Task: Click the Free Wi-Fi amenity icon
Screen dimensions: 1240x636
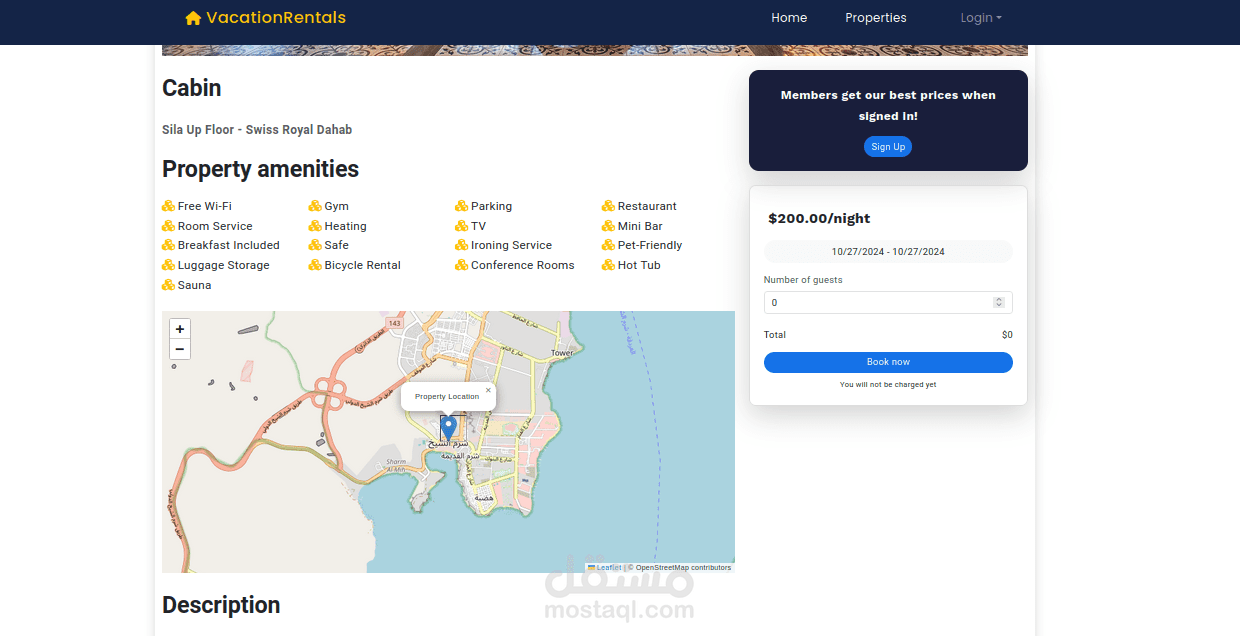Action: point(168,206)
